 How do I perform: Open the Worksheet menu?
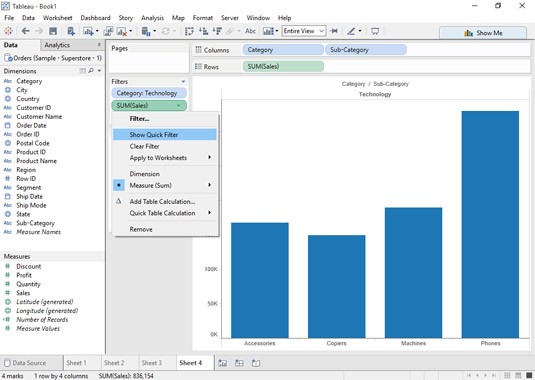(x=57, y=18)
